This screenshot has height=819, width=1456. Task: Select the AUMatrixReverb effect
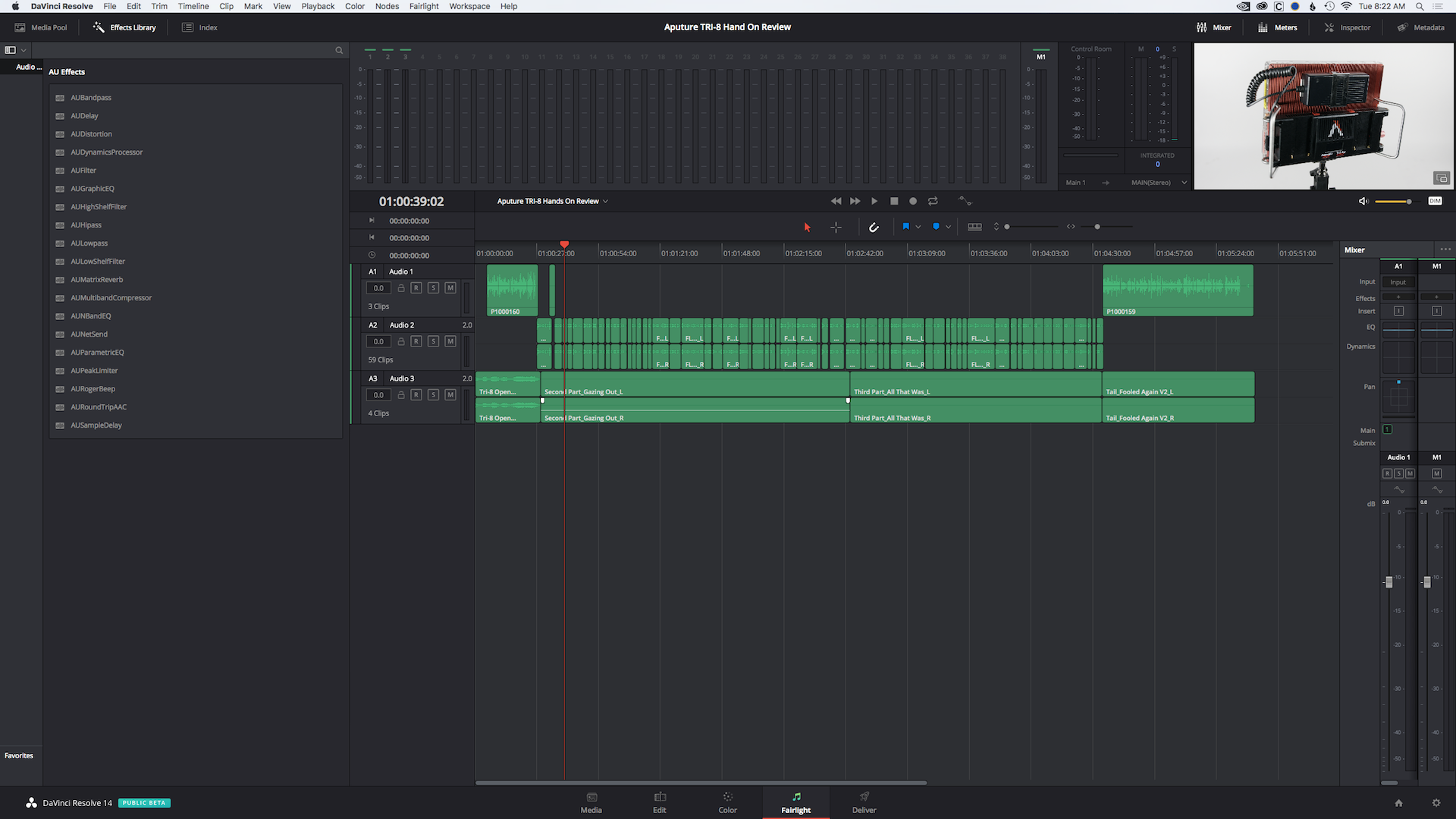[96, 280]
